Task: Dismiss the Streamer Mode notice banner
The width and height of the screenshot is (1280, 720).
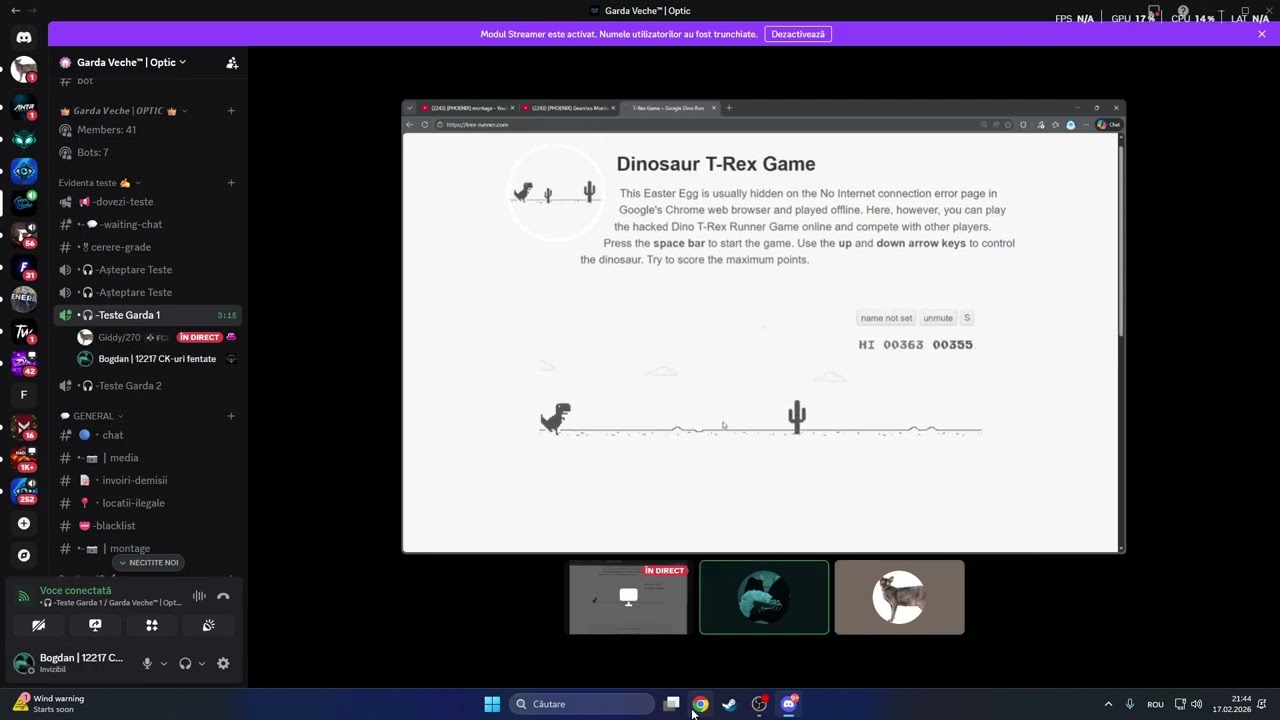Action: point(1262,34)
